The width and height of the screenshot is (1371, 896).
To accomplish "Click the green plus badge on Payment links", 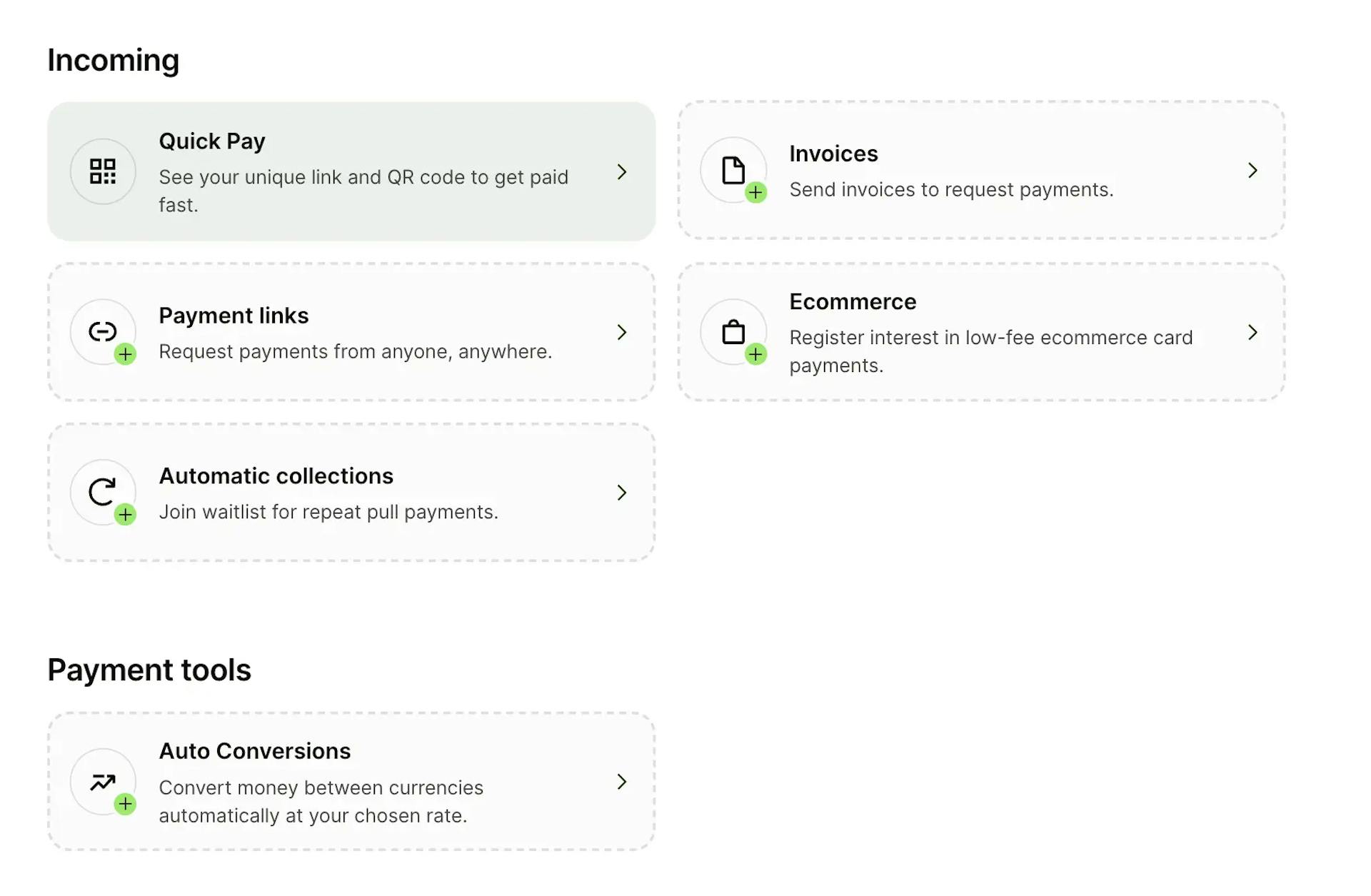I will pyautogui.click(x=126, y=353).
